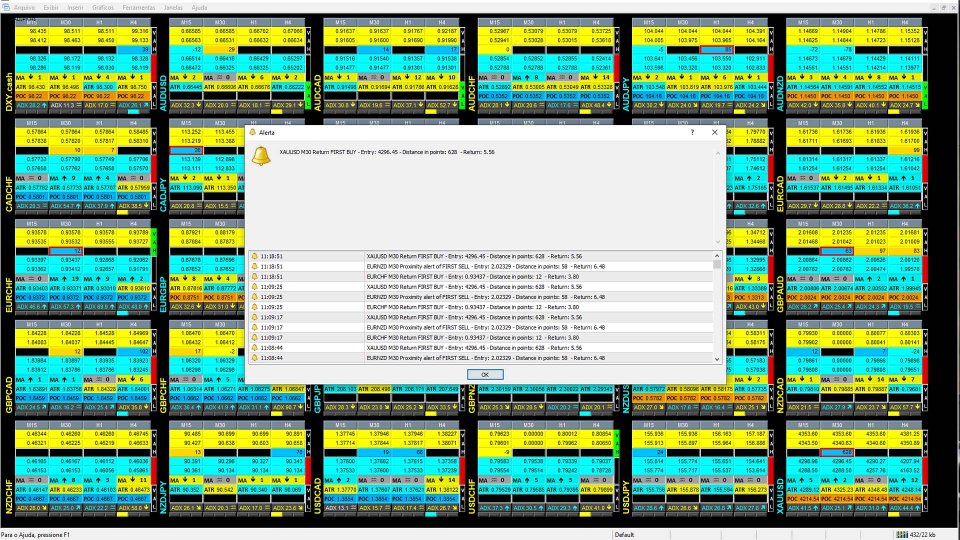Click the 'Para o Ajuda, pressione F1' status text
The height and width of the screenshot is (540, 960).
point(36,535)
